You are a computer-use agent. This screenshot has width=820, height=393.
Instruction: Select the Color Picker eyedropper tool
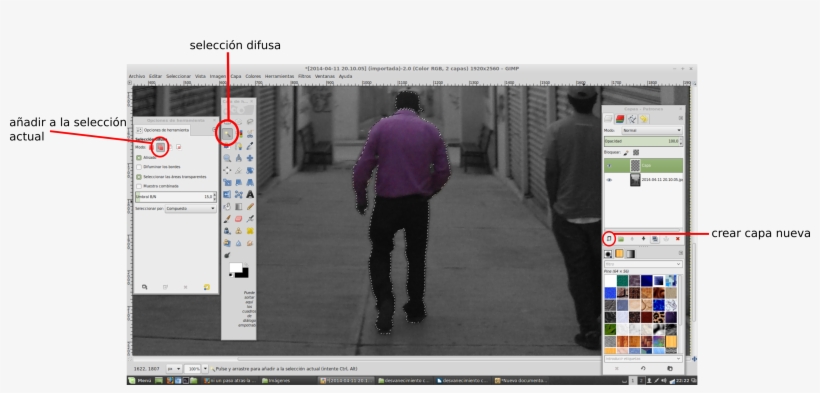(x=250, y=146)
